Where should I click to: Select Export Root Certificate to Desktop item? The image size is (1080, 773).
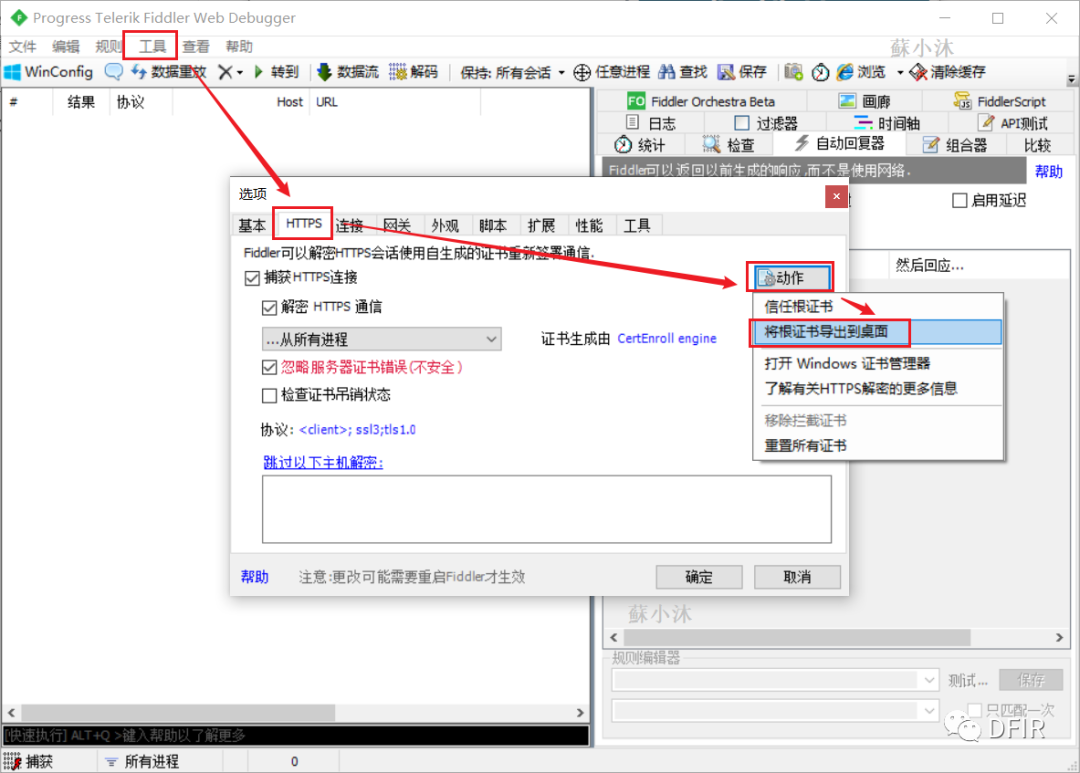pyautogui.click(x=878, y=332)
